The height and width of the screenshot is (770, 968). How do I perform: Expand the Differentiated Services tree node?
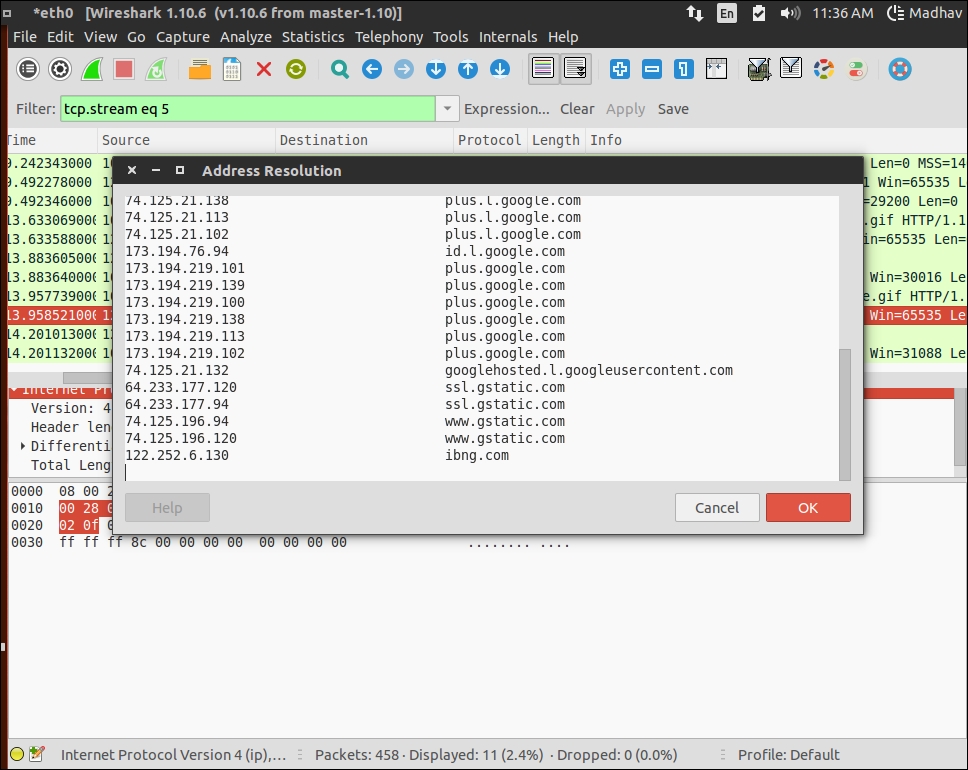click(23, 446)
